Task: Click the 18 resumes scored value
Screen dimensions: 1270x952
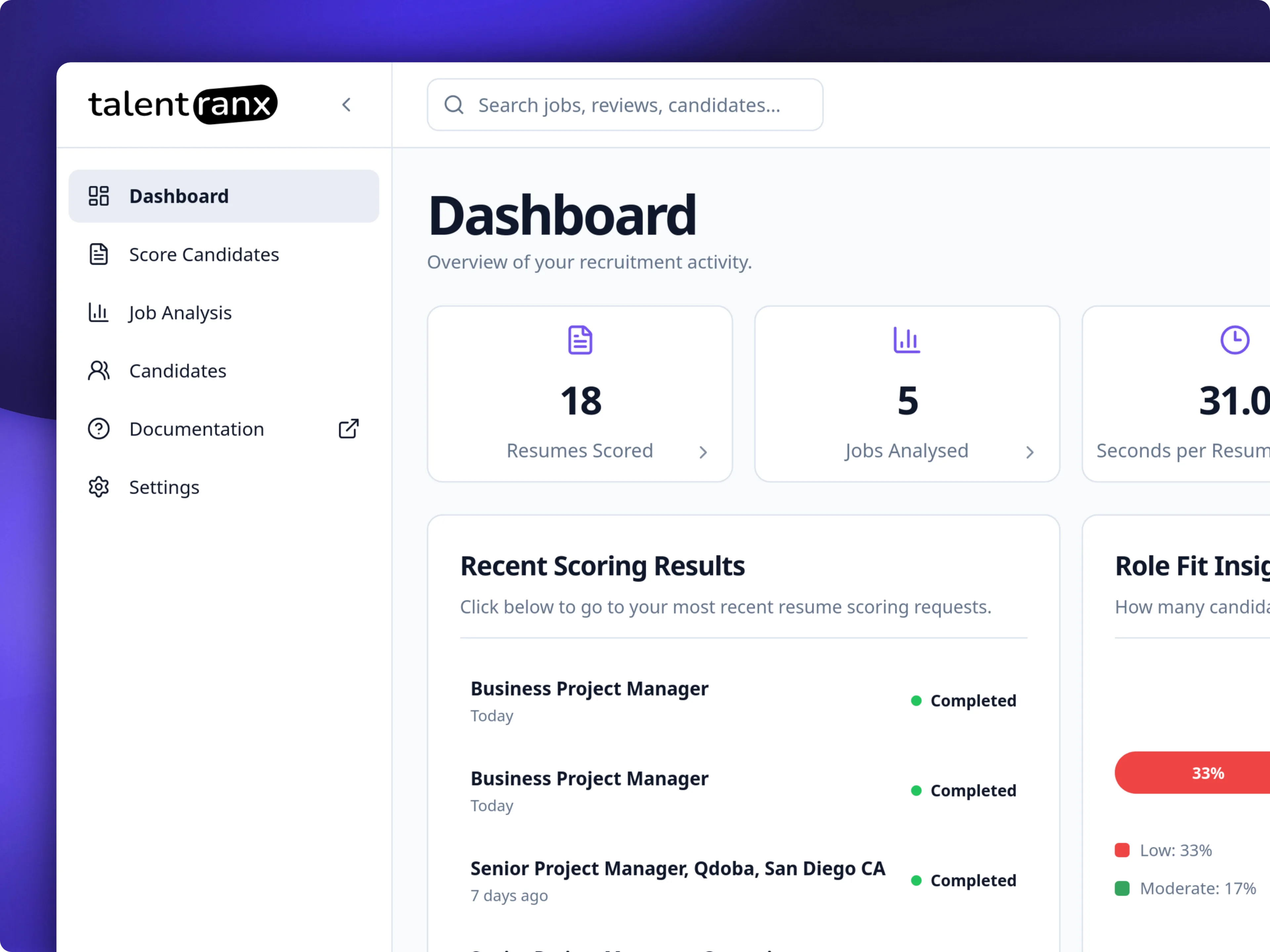Action: 581,401
